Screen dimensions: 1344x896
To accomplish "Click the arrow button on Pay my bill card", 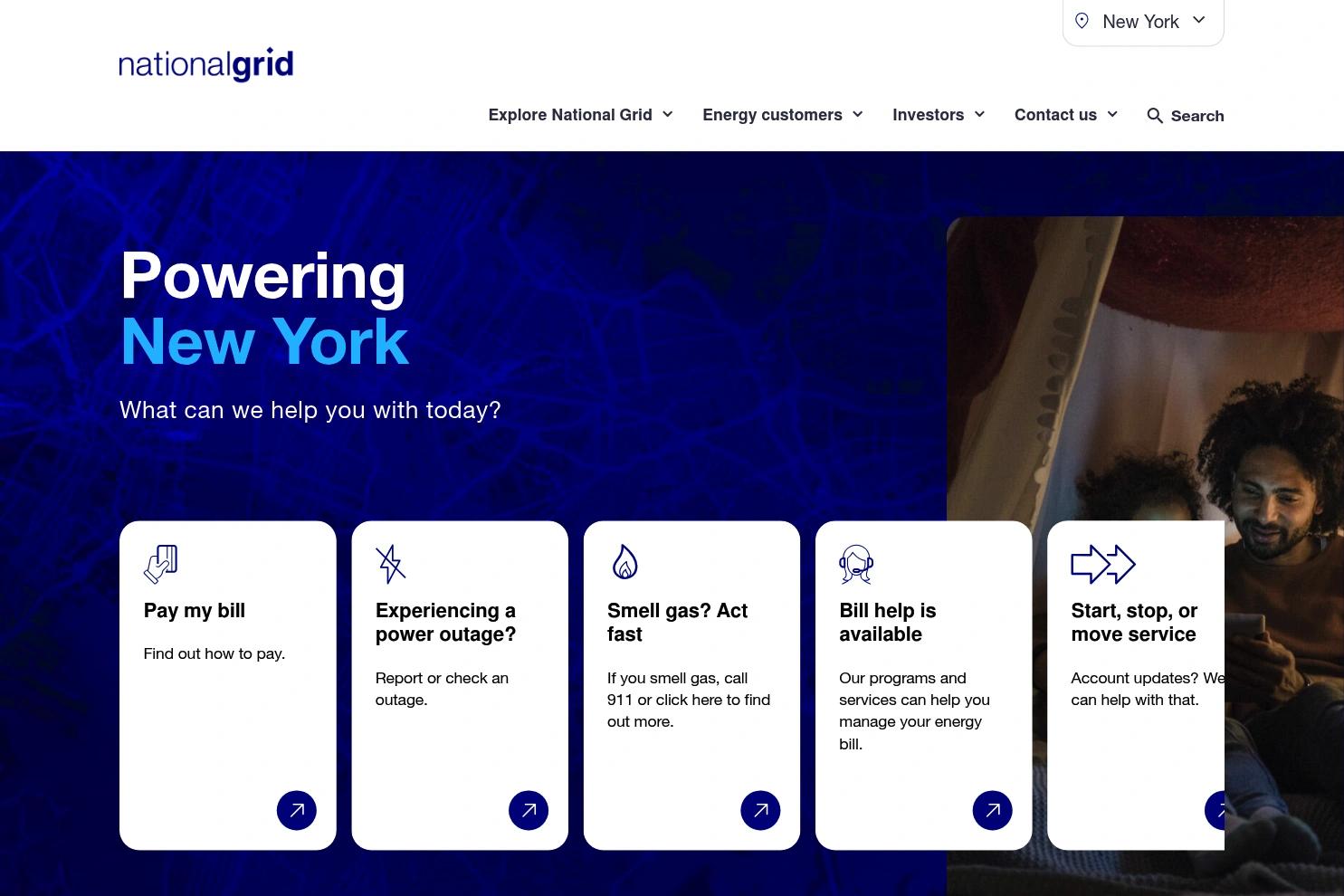I will pos(297,810).
